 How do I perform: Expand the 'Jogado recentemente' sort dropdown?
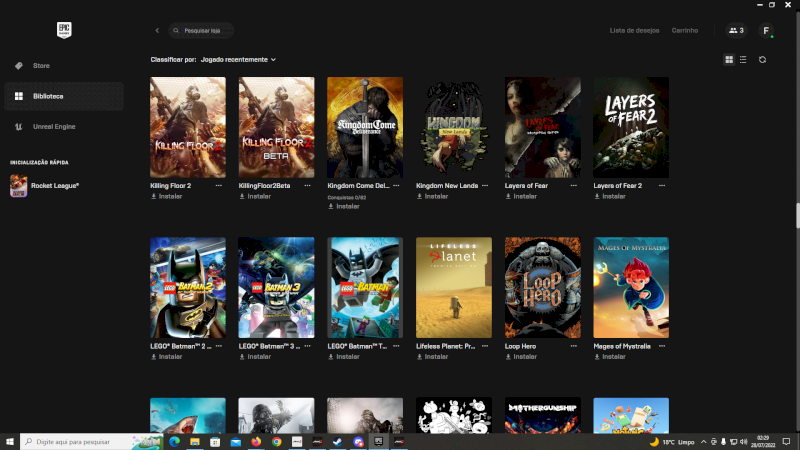pyautogui.click(x=238, y=60)
